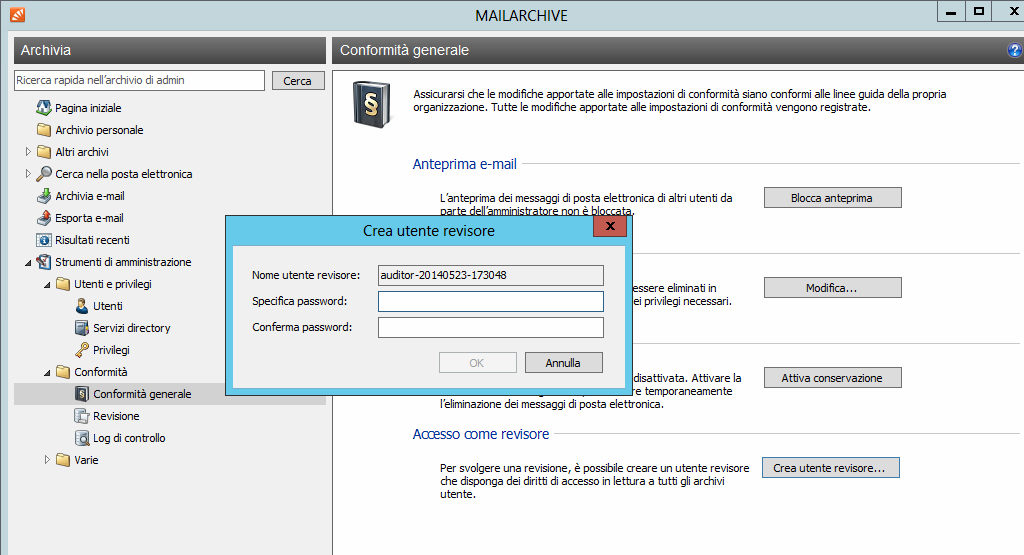This screenshot has height=555, width=1024.
Task: Click the Pagina iniziale home icon
Action: tap(44, 108)
